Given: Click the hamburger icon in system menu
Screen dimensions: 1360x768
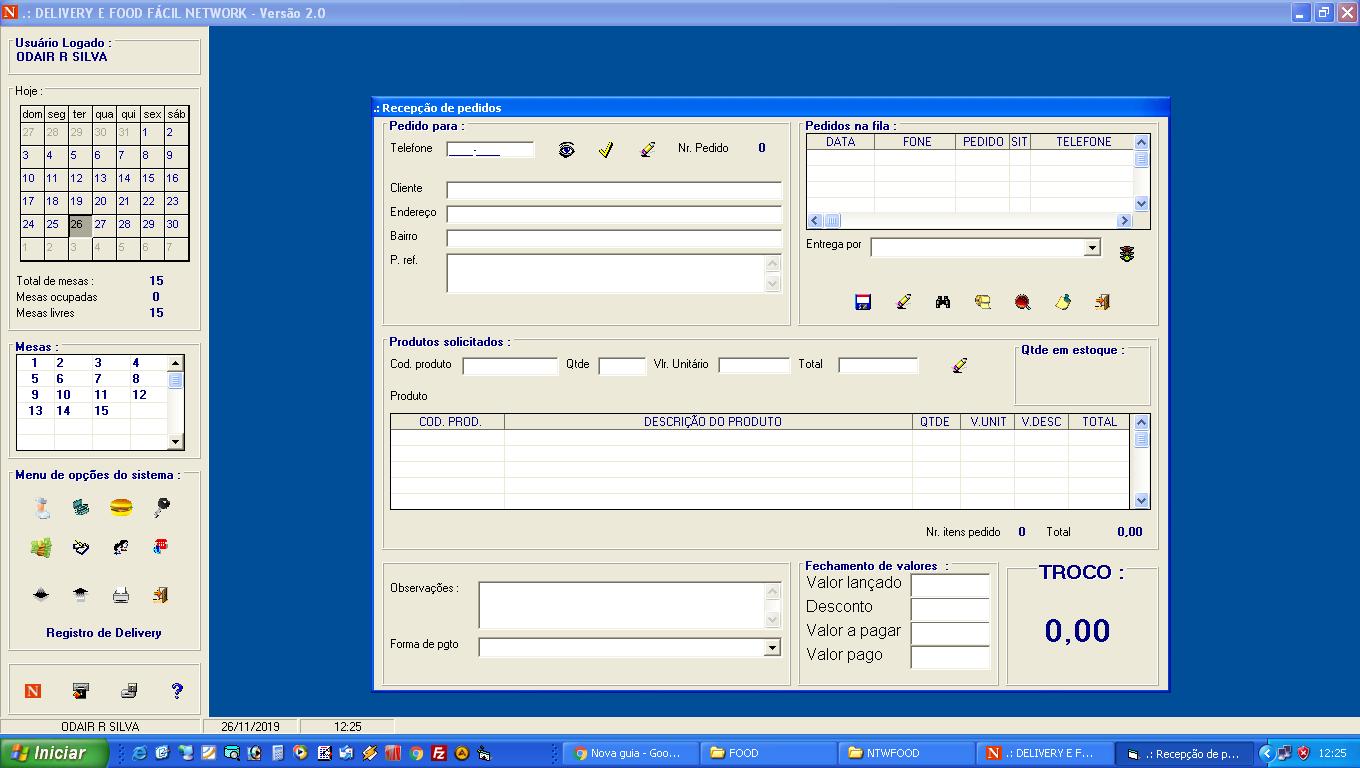Looking at the screenshot, I should point(121,507).
